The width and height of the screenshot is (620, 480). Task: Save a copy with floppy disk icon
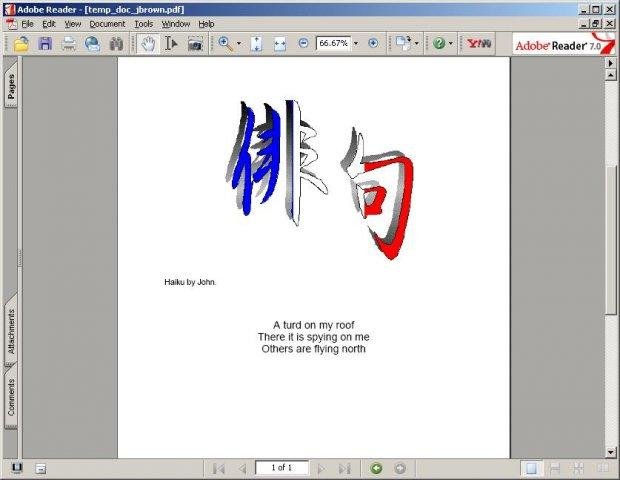45,43
